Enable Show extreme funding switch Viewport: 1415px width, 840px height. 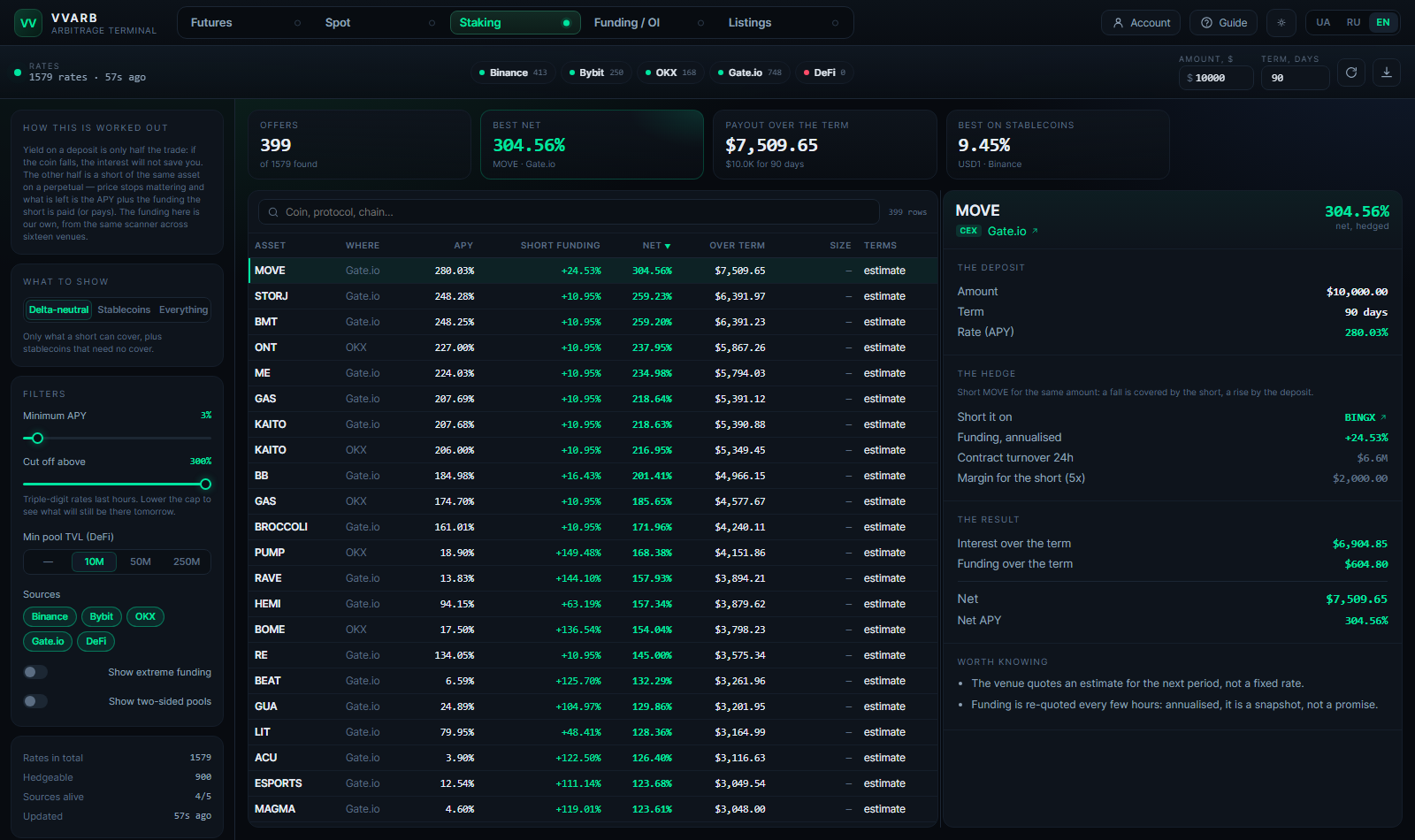coord(35,672)
